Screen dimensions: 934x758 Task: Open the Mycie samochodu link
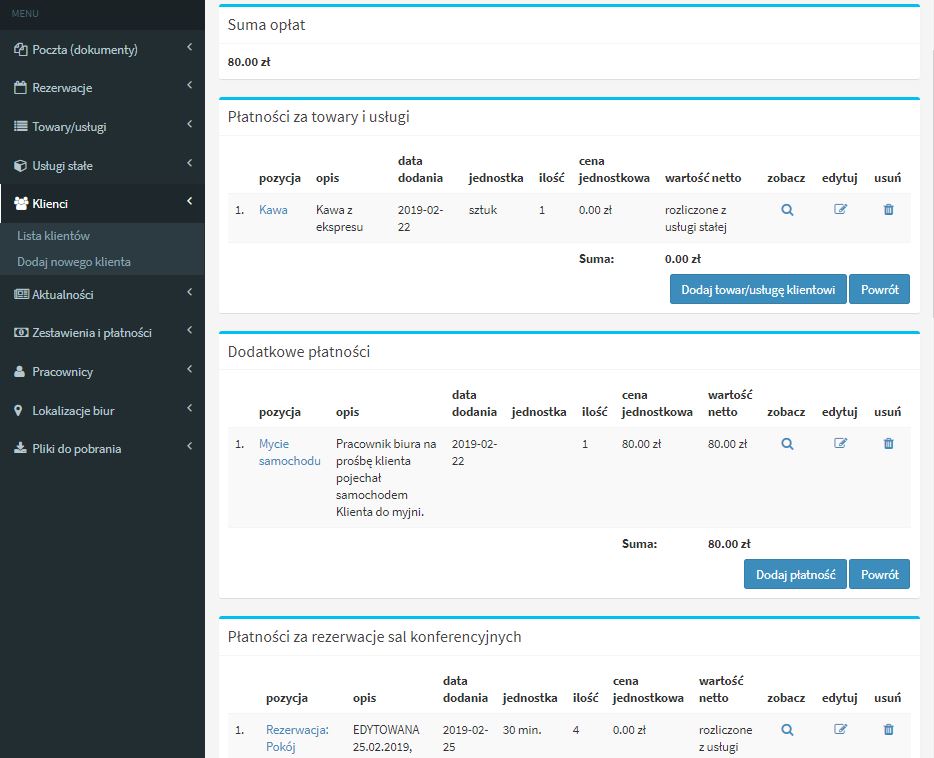coord(289,452)
